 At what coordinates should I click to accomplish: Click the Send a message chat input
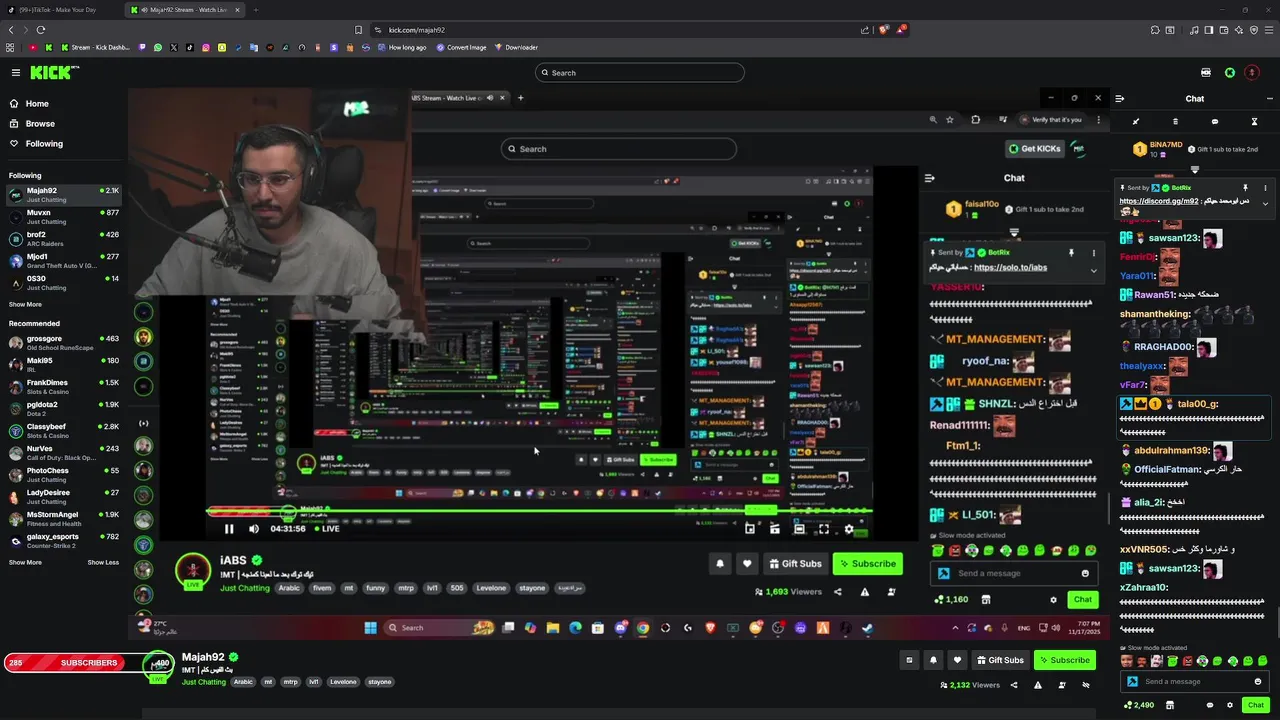(x=1196, y=681)
